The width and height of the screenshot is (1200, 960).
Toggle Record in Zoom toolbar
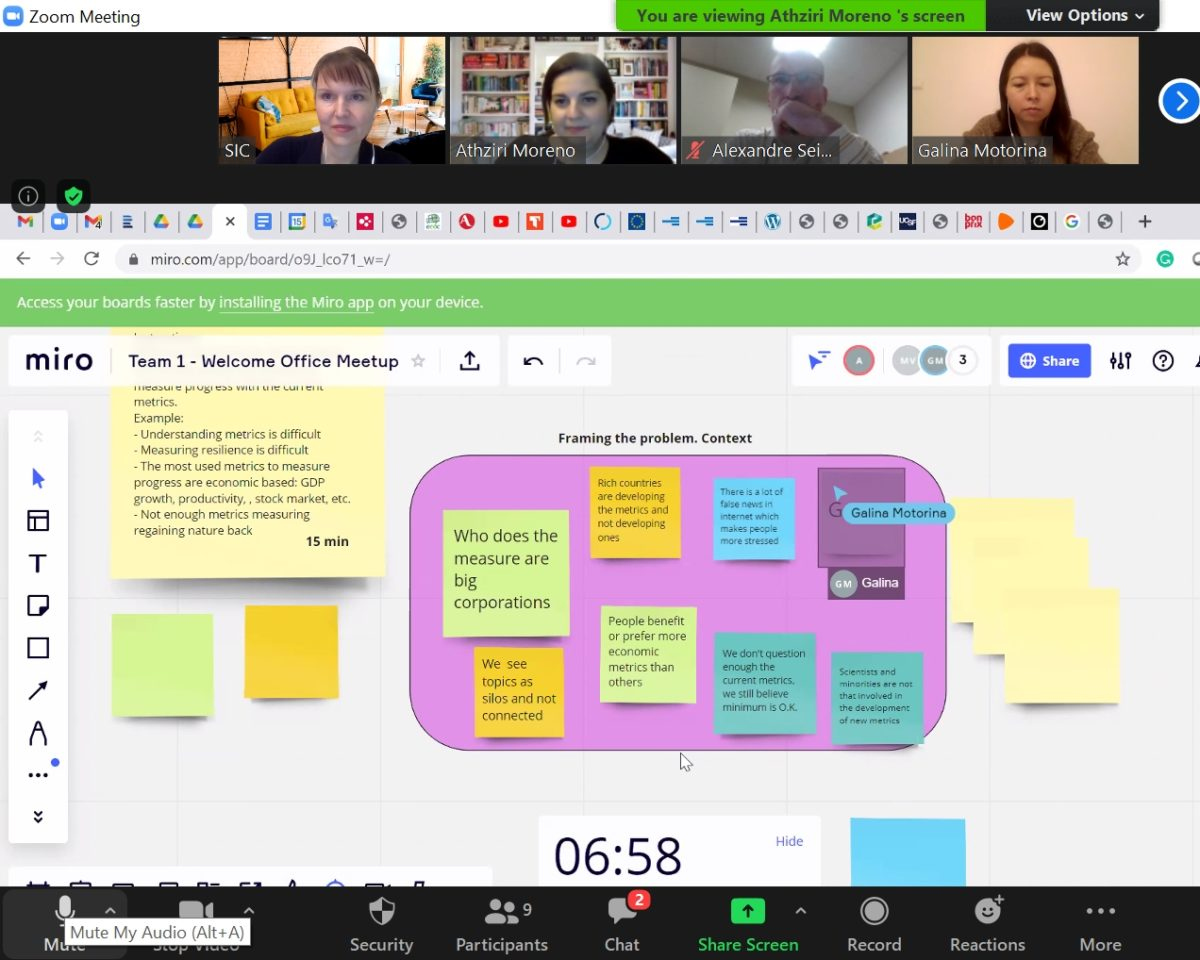coord(874,924)
